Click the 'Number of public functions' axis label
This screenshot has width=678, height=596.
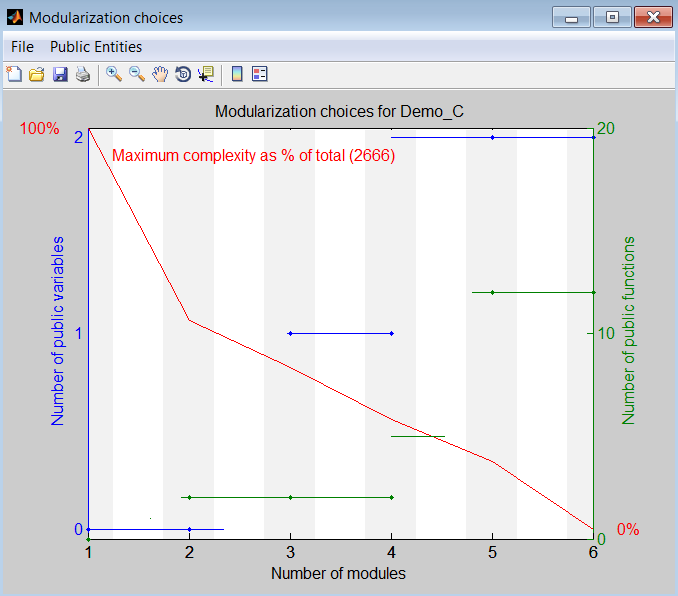628,330
